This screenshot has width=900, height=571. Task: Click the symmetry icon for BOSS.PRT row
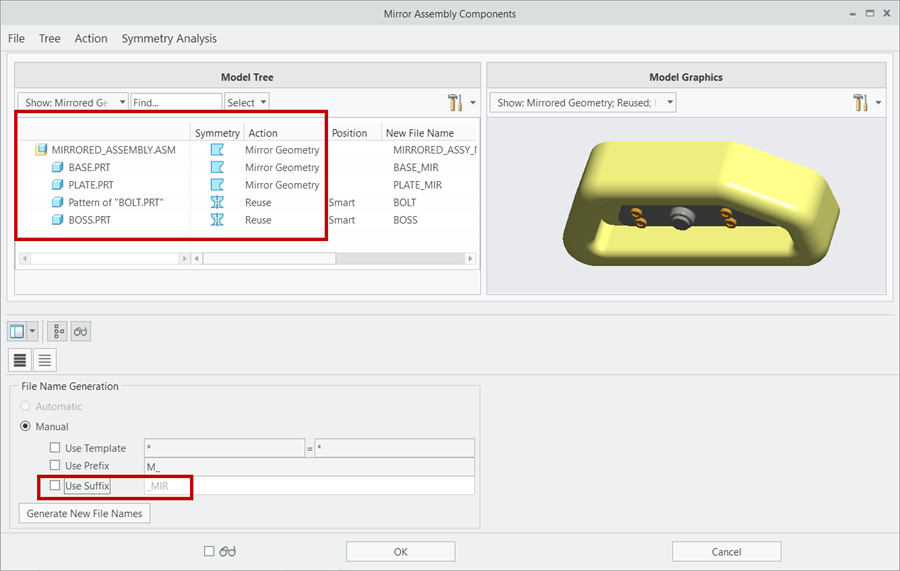coord(217,220)
